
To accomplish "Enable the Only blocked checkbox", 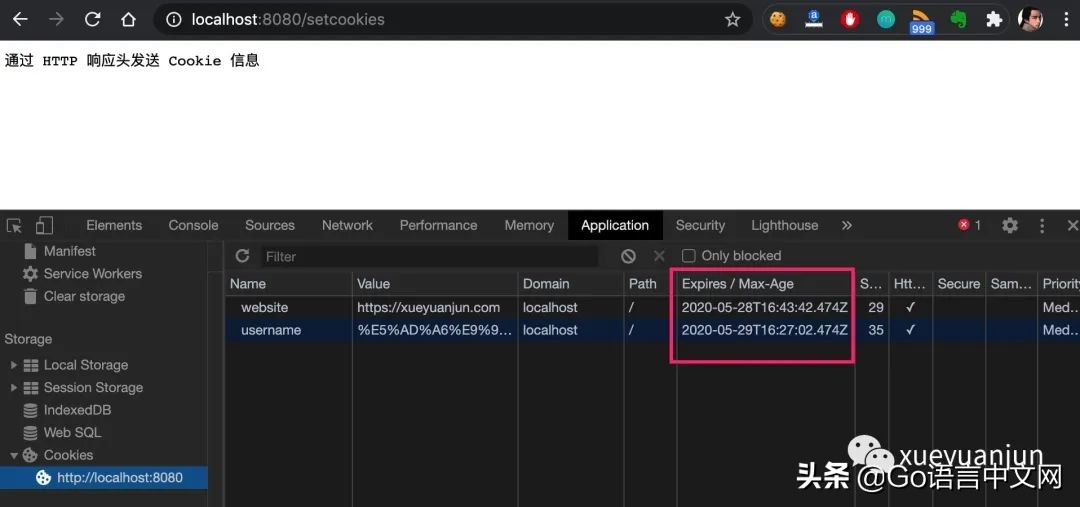I will (688, 256).
